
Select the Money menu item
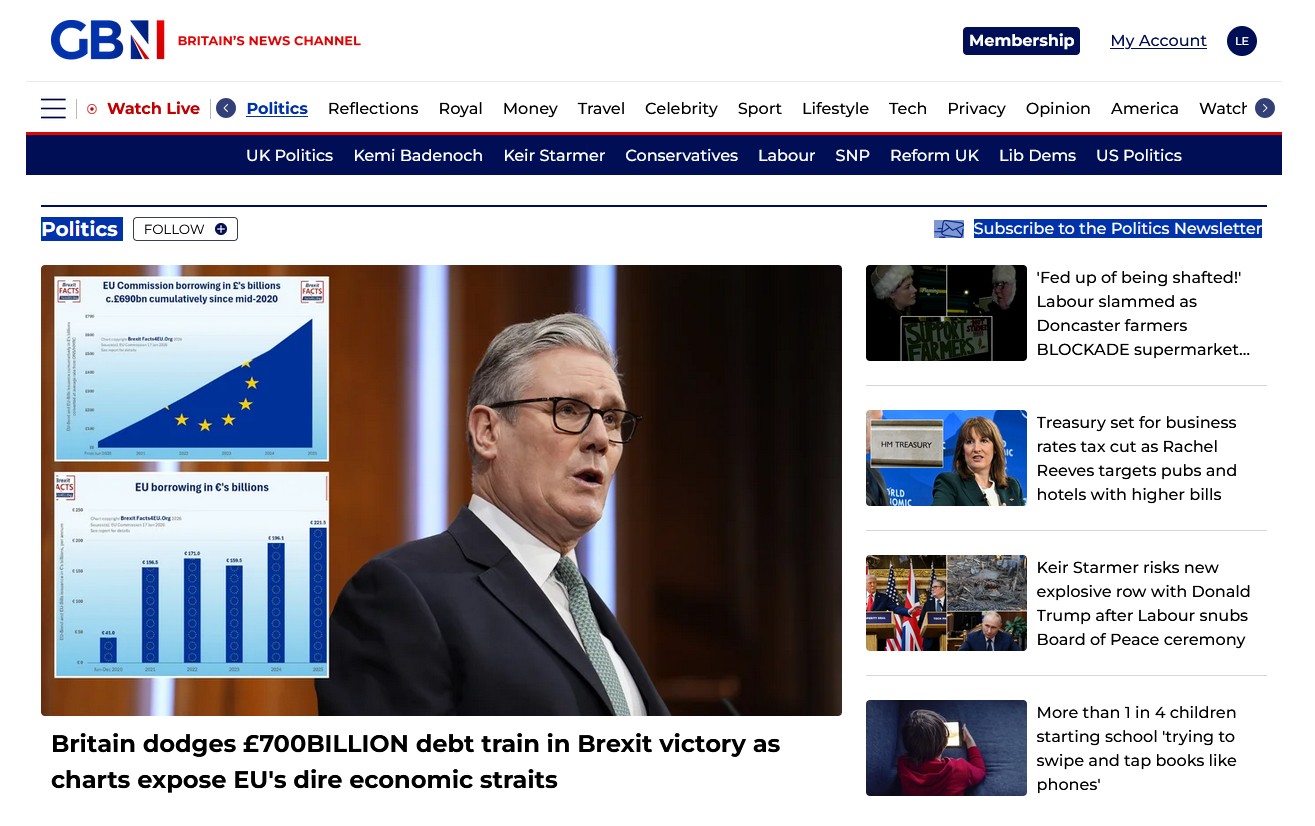click(x=529, y=108)
